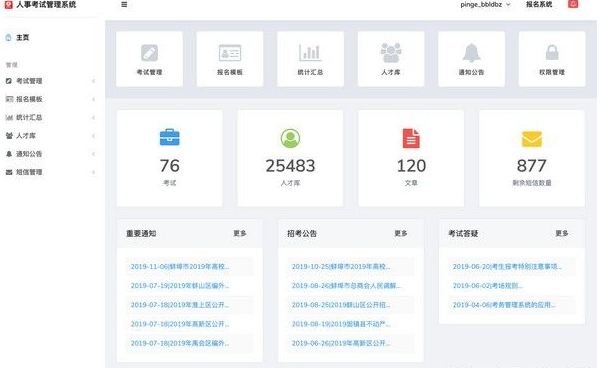This screenshot has width=600, height=368.
Task: Open the 2019-11-06 important notice link
Action: coord(180,267)
